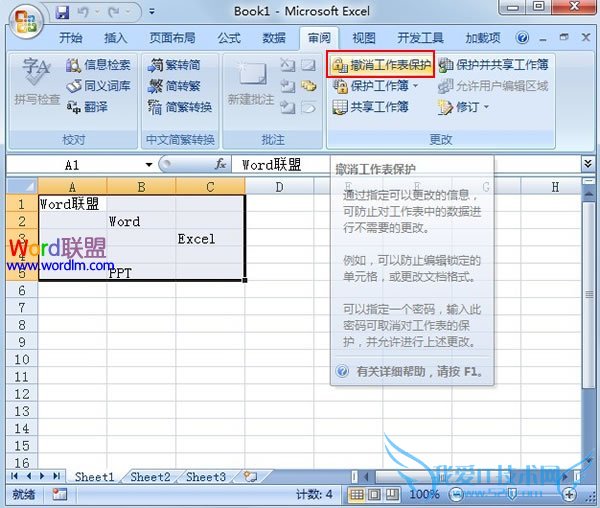Go to last sheet navigation arrow
This screenshot has width=600, height=508.
[57, 476]
